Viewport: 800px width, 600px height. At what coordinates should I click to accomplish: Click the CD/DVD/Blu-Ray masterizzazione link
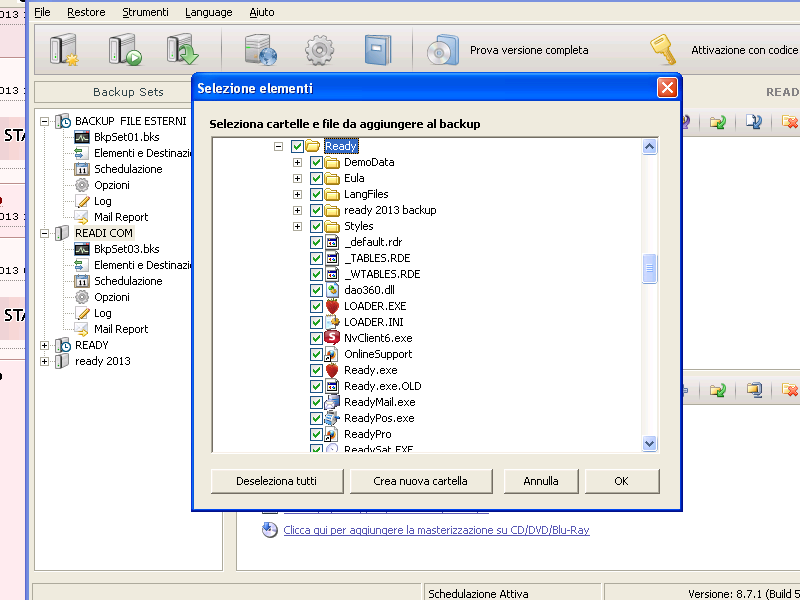436,530
